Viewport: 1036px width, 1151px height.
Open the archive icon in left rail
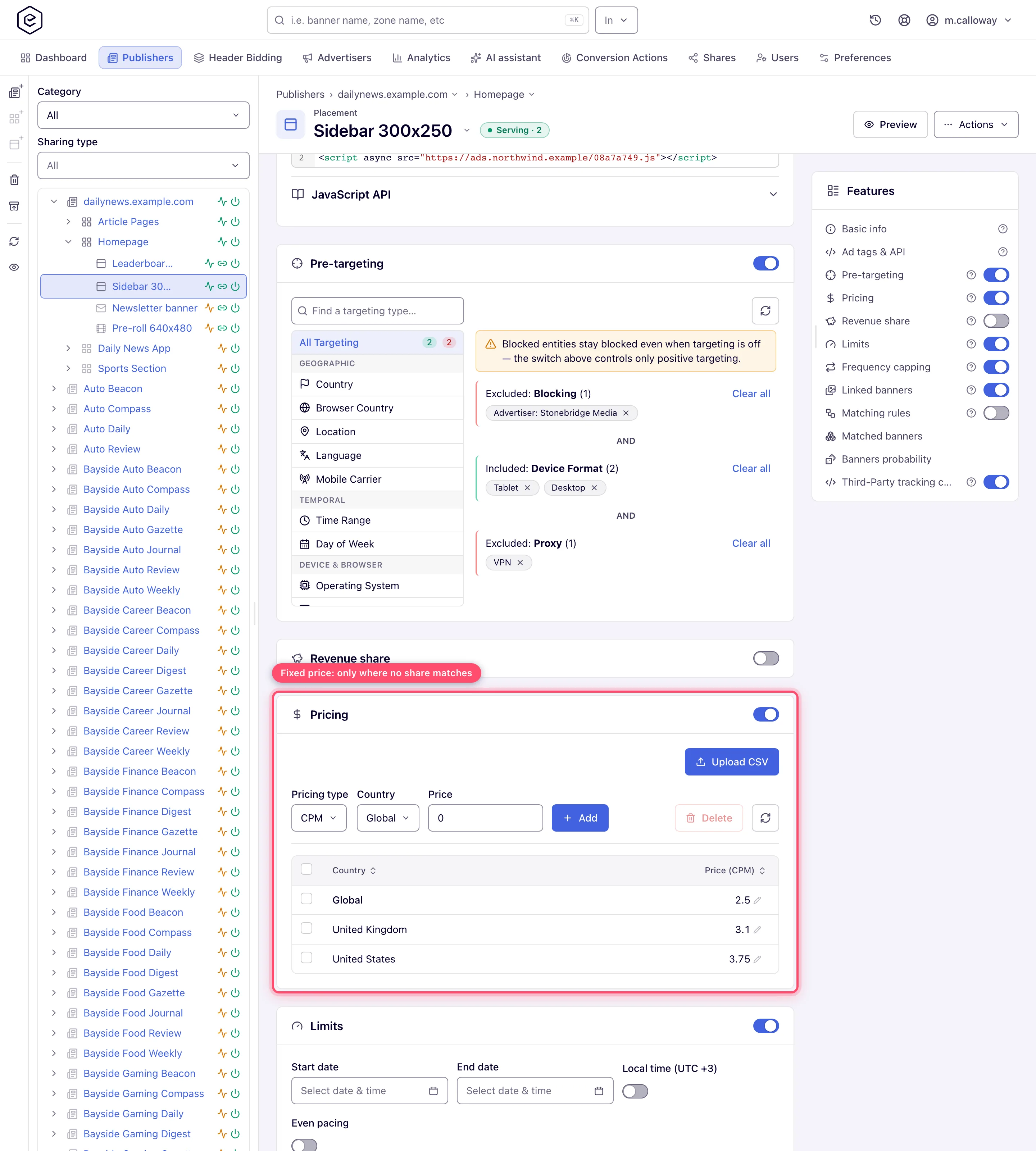point(14,206)
